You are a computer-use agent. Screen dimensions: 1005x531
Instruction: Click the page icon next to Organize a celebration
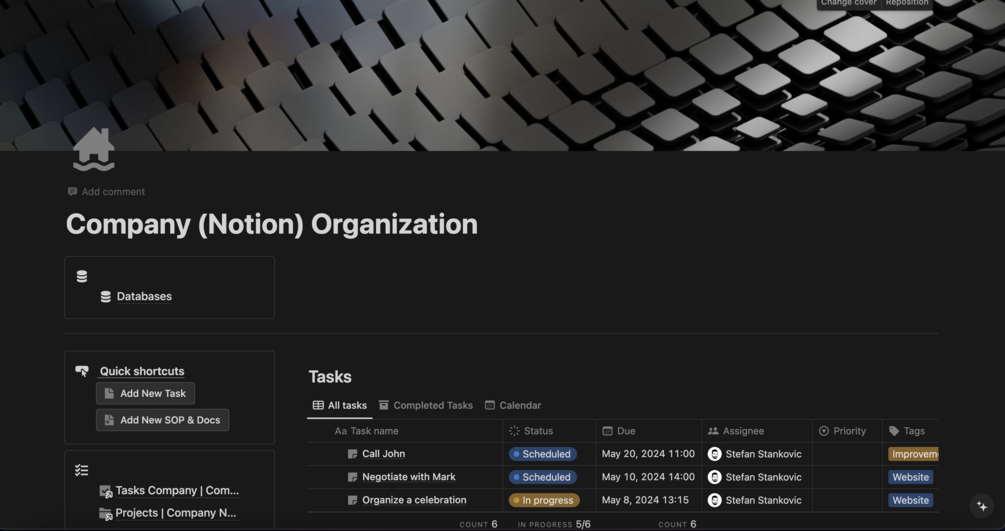[x=352, y=500]
